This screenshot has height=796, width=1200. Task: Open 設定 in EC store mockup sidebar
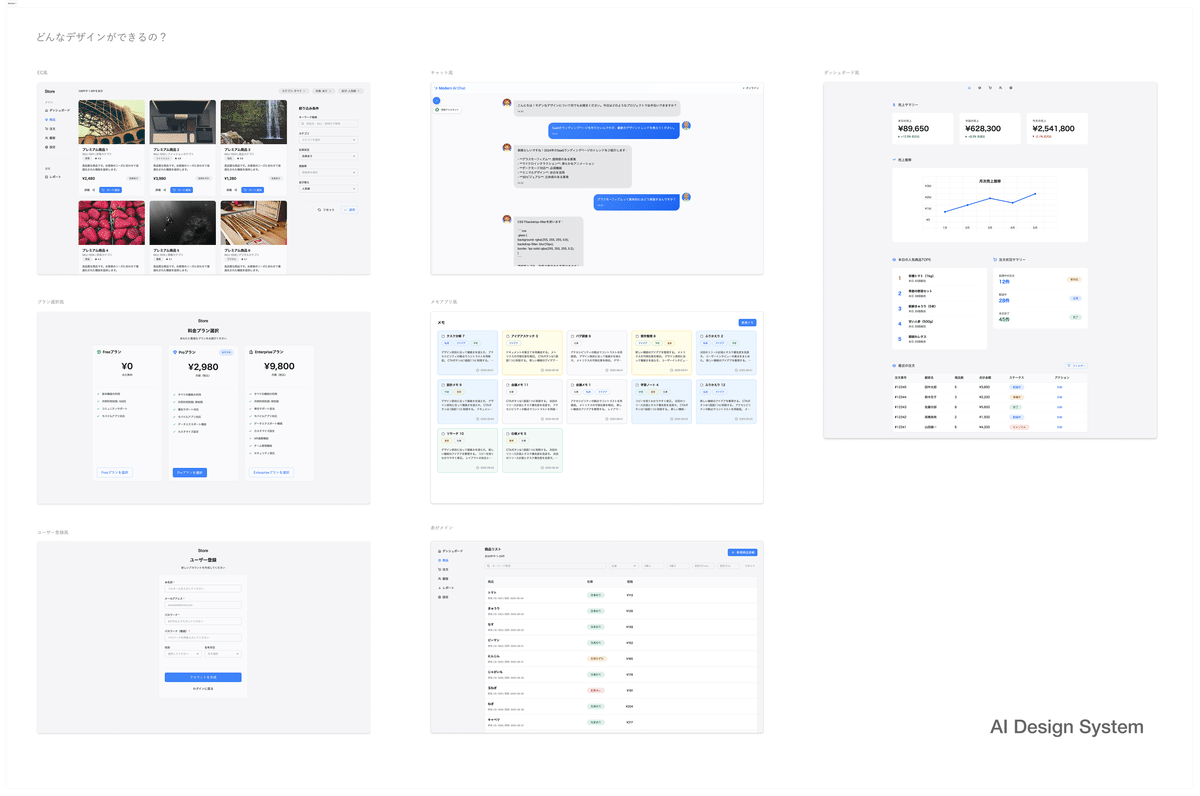click(50, 147)
